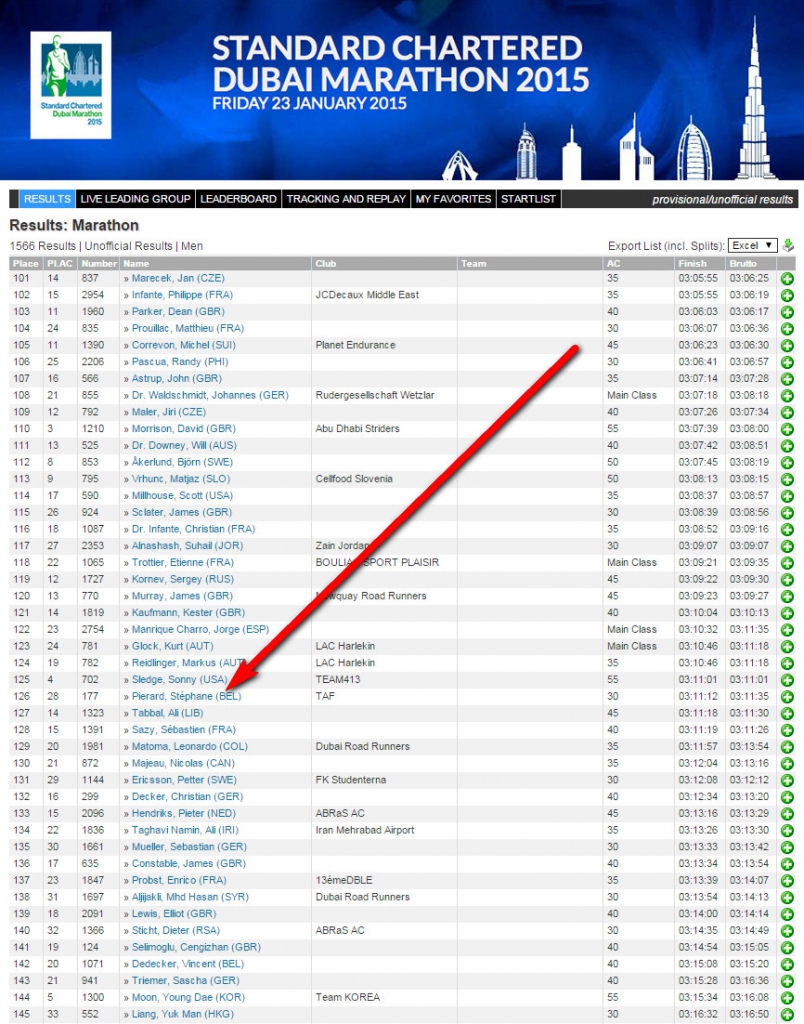Click plus icon for Millhouse, Scott row
Viewport: 804px width, 1024px height.
pyautogui.click(x=787, y=496)
